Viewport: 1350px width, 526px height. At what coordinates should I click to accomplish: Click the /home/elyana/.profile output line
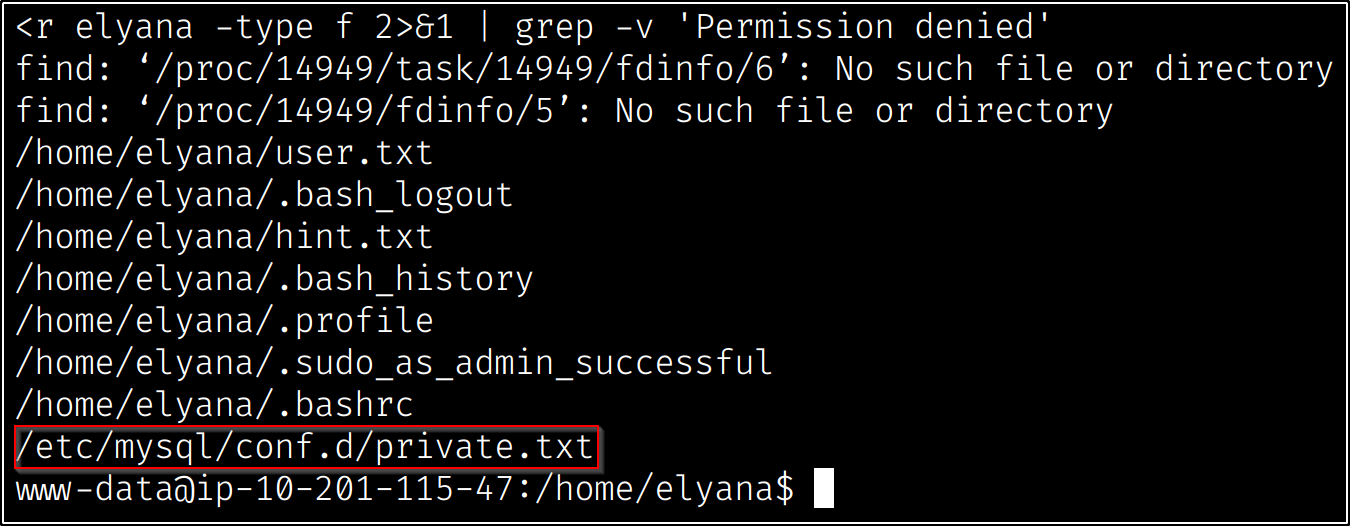pyautogui.click(x=224, y=321)
